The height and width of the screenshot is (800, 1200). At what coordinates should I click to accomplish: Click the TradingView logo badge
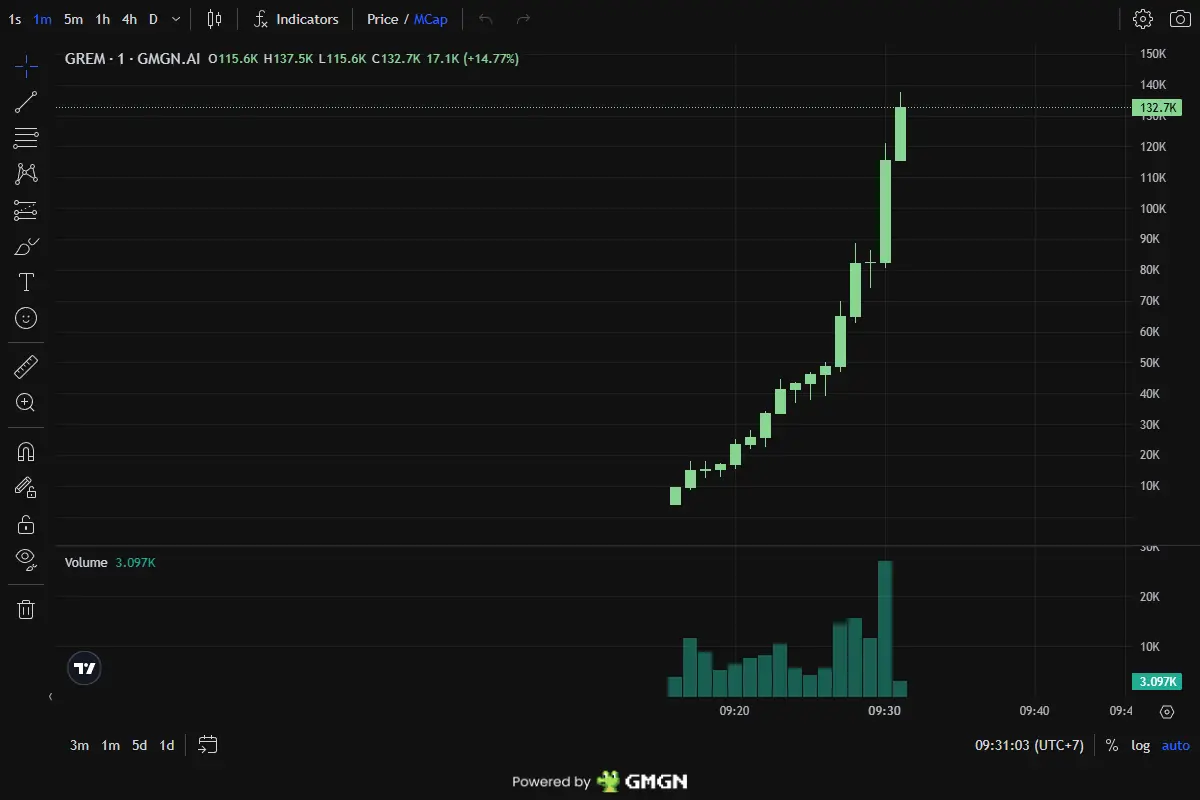coord(85,668)
